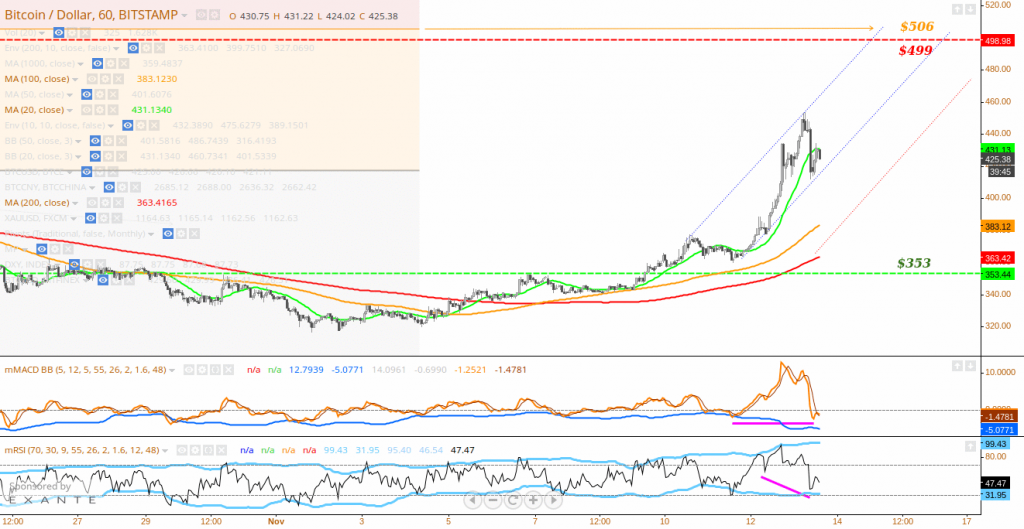Toggle visibility eye for Vol (20)

point(59,33)
